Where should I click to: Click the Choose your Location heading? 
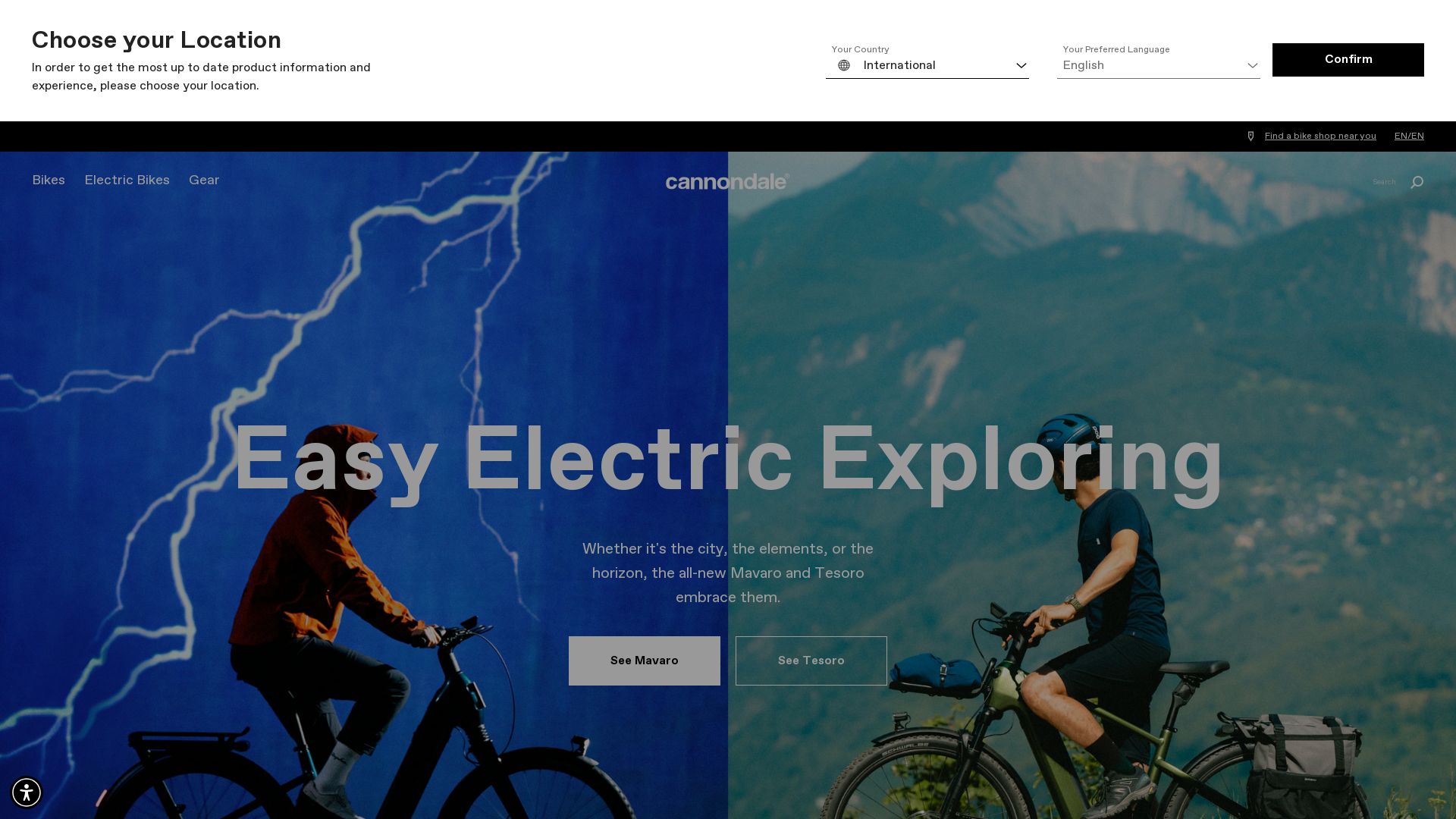point(156,40)
